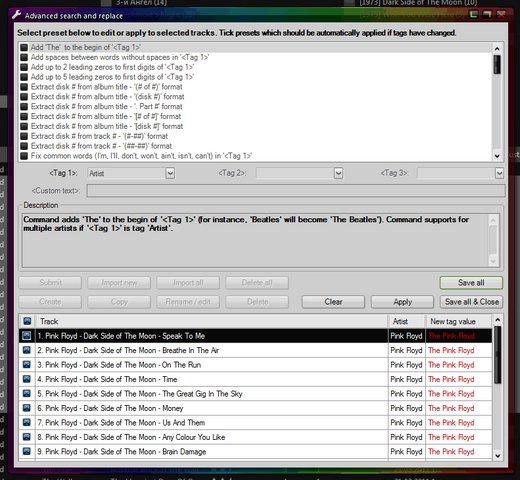Click the wrench icon in title bar

click(16, 15)
